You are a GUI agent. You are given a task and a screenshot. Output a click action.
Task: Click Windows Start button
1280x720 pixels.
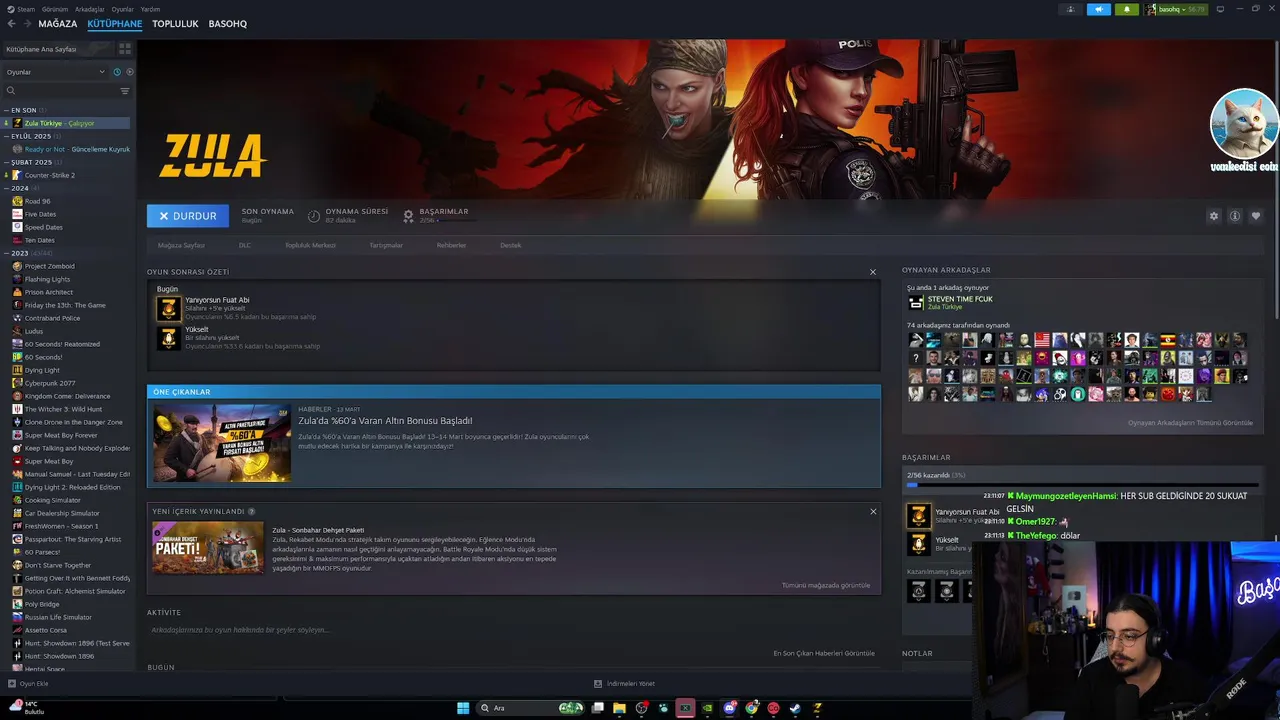click(x=463, y=708)
